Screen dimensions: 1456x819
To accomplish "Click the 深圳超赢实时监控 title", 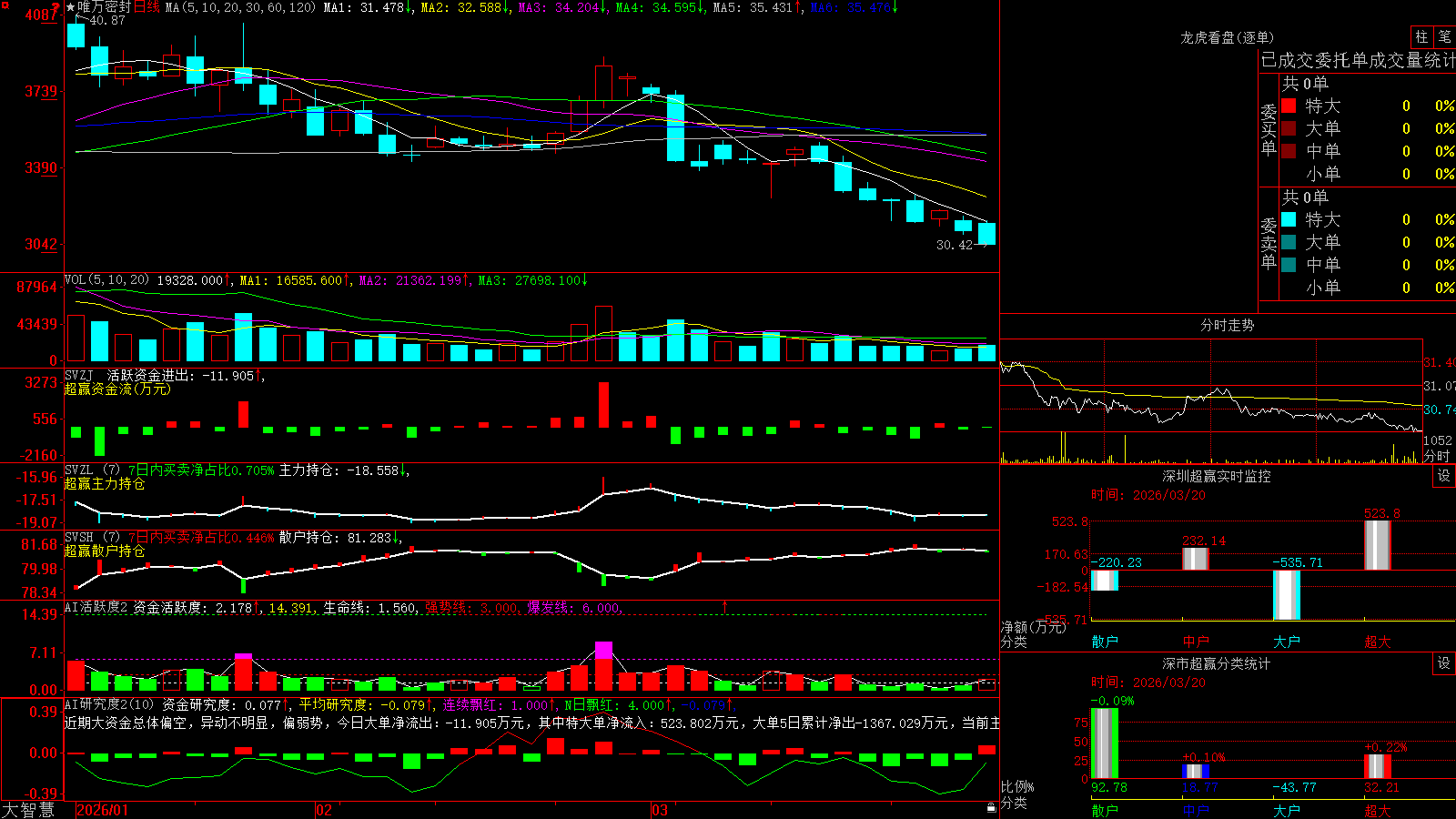I will (x=1217, y=476).
